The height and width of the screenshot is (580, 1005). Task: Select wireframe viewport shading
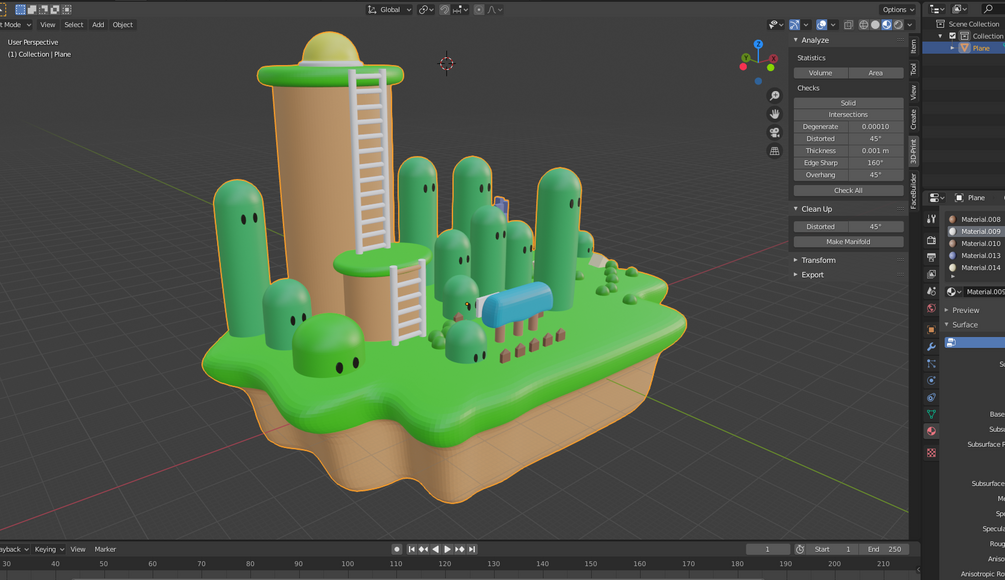[x=863, y=25]
